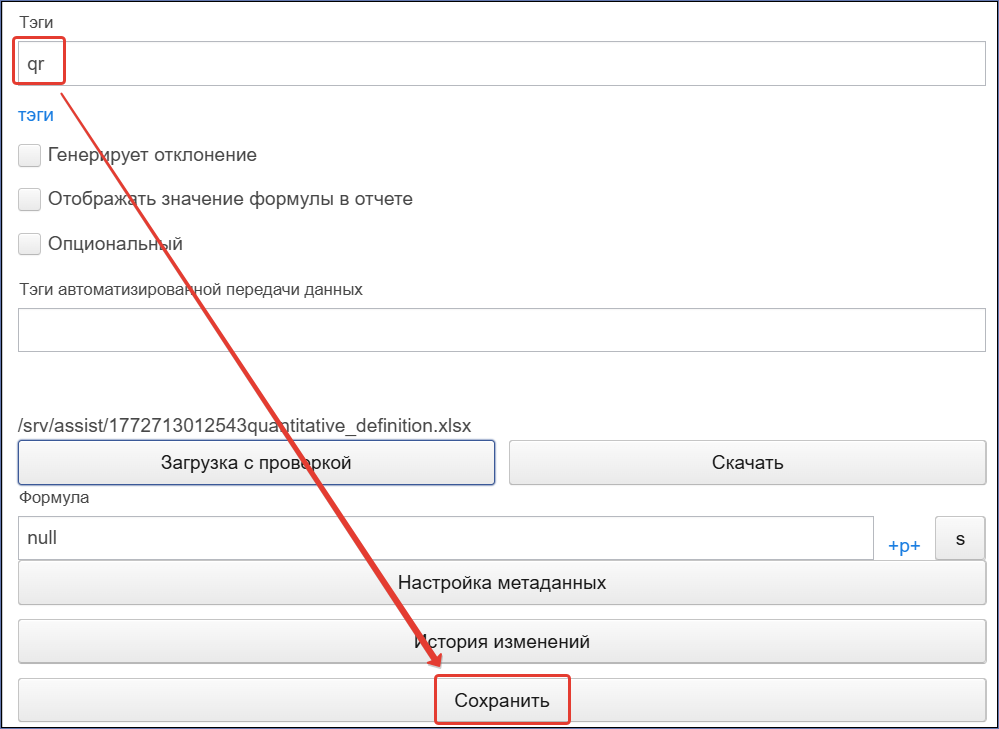
Task: Enable the Генерирует отклонение checkbox
Action: [29, 155]
